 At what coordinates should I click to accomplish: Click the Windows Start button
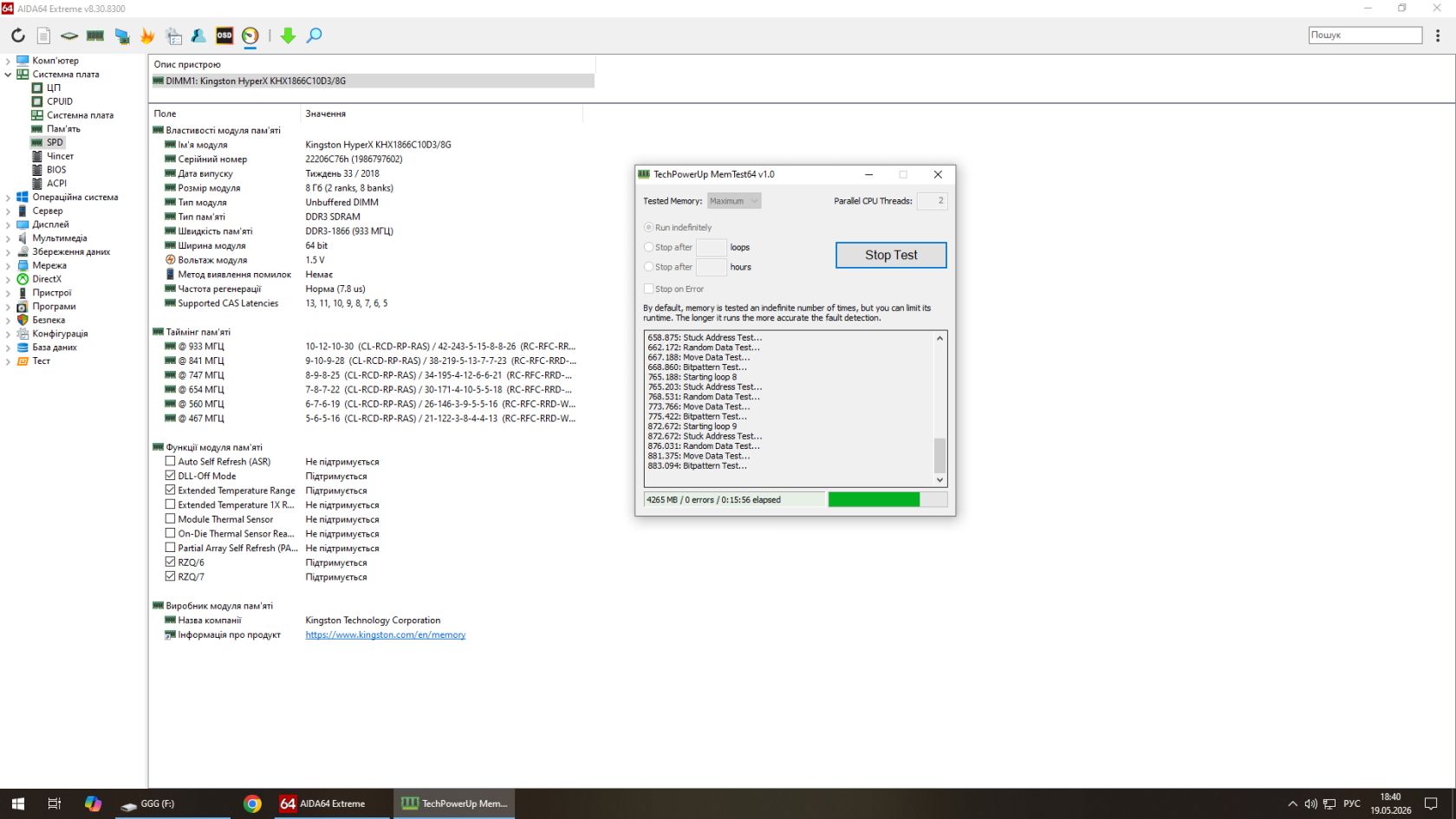coord(18,803)
